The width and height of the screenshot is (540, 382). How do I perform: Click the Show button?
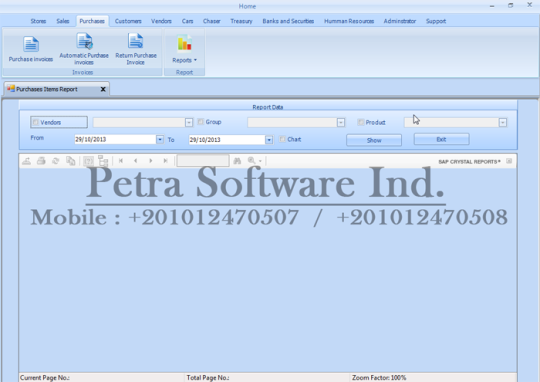374,140
